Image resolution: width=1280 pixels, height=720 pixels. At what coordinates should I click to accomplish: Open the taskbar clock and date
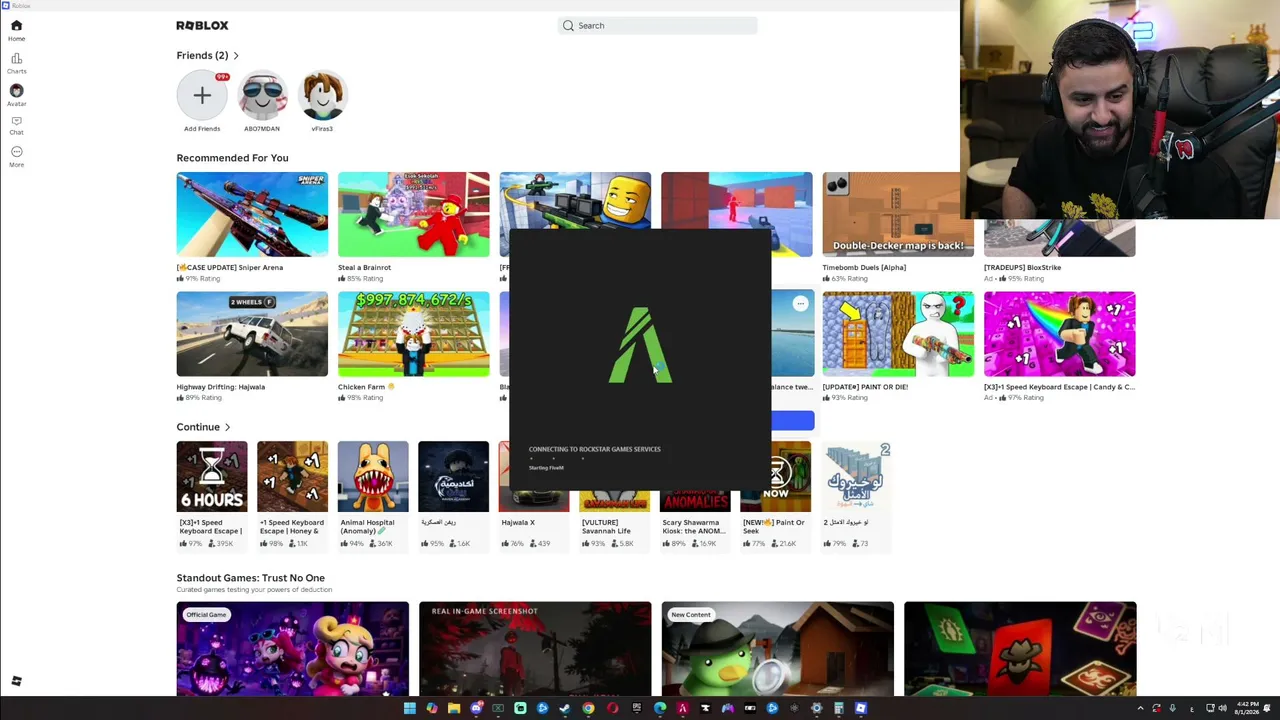coord(1246,708)
